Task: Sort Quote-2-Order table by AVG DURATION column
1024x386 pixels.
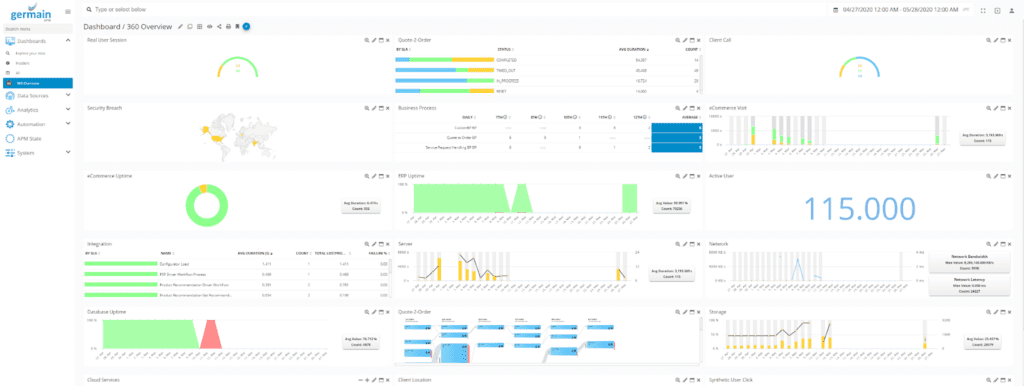Action: pyautogui.click(x=633, y=50)
